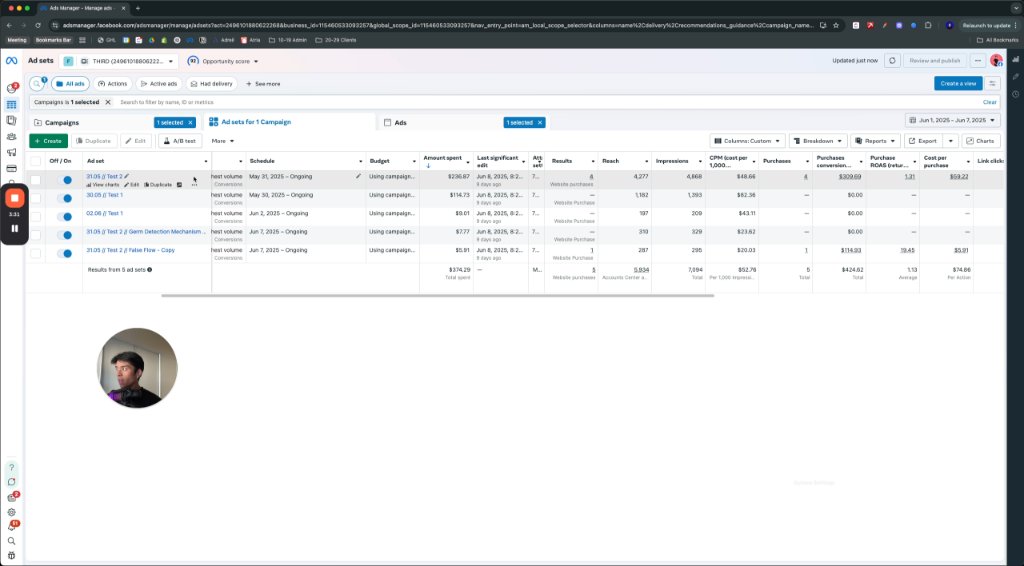The height and width of the screenshot is (566, 1024).
Task: Toggle off the 02.06 // Test 1 ad set
Action: 64,217
